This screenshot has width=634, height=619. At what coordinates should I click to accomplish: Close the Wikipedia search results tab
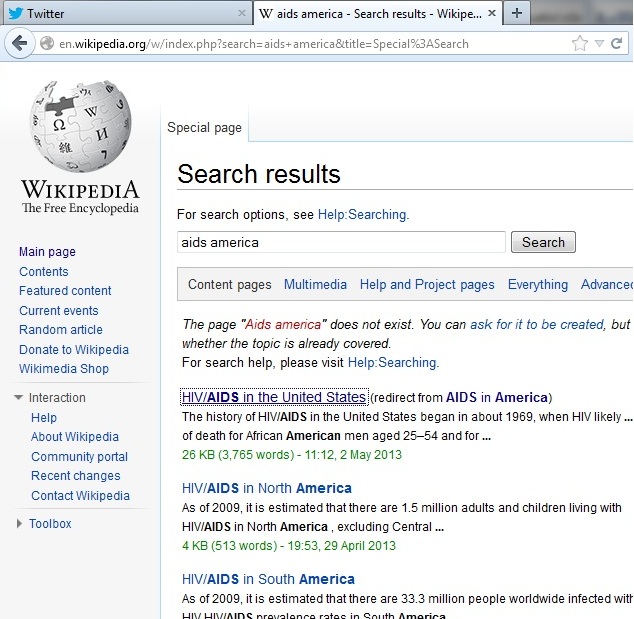click(x=492, y=13)
